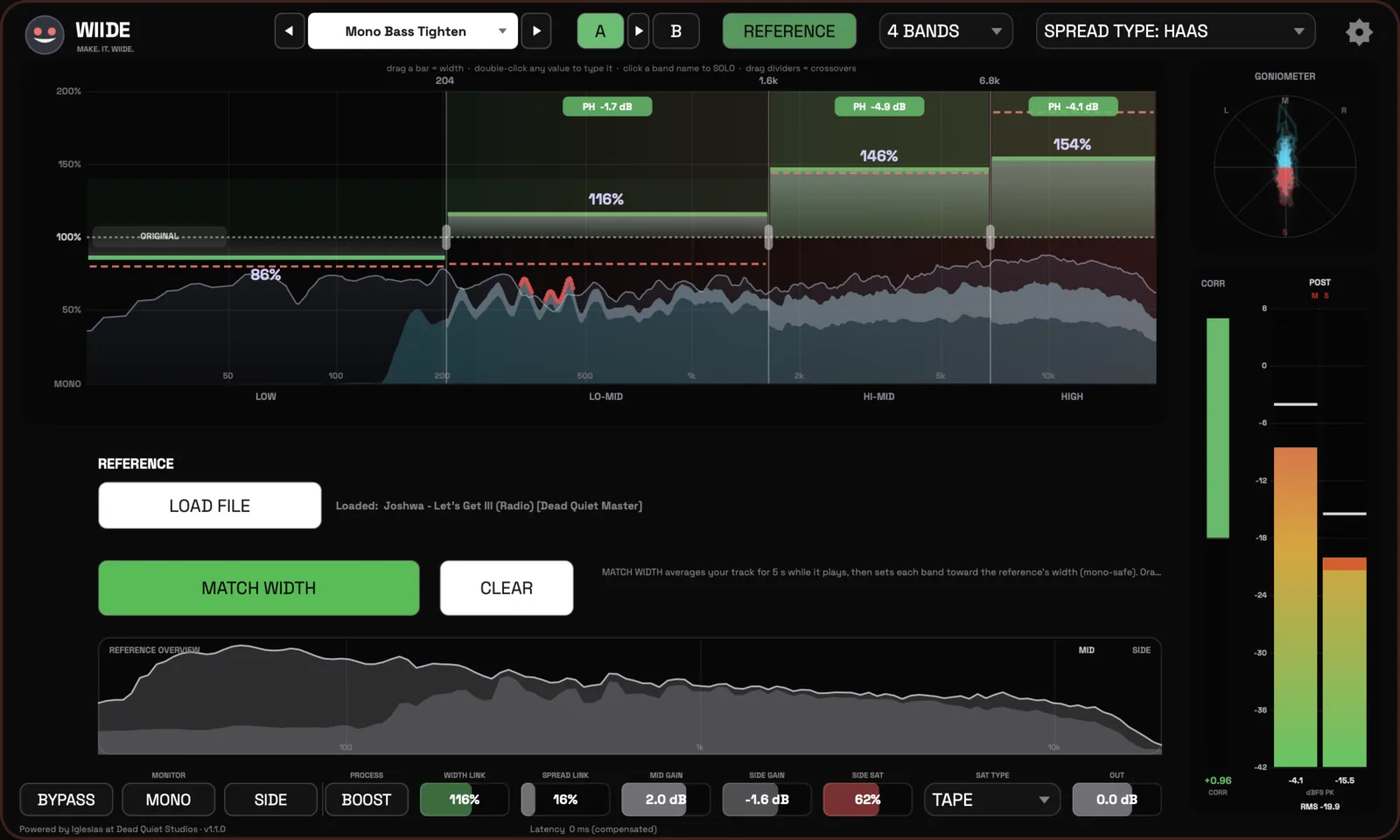Solo the LOW band name
This screenshot has width=1400, height=840.
266,396
